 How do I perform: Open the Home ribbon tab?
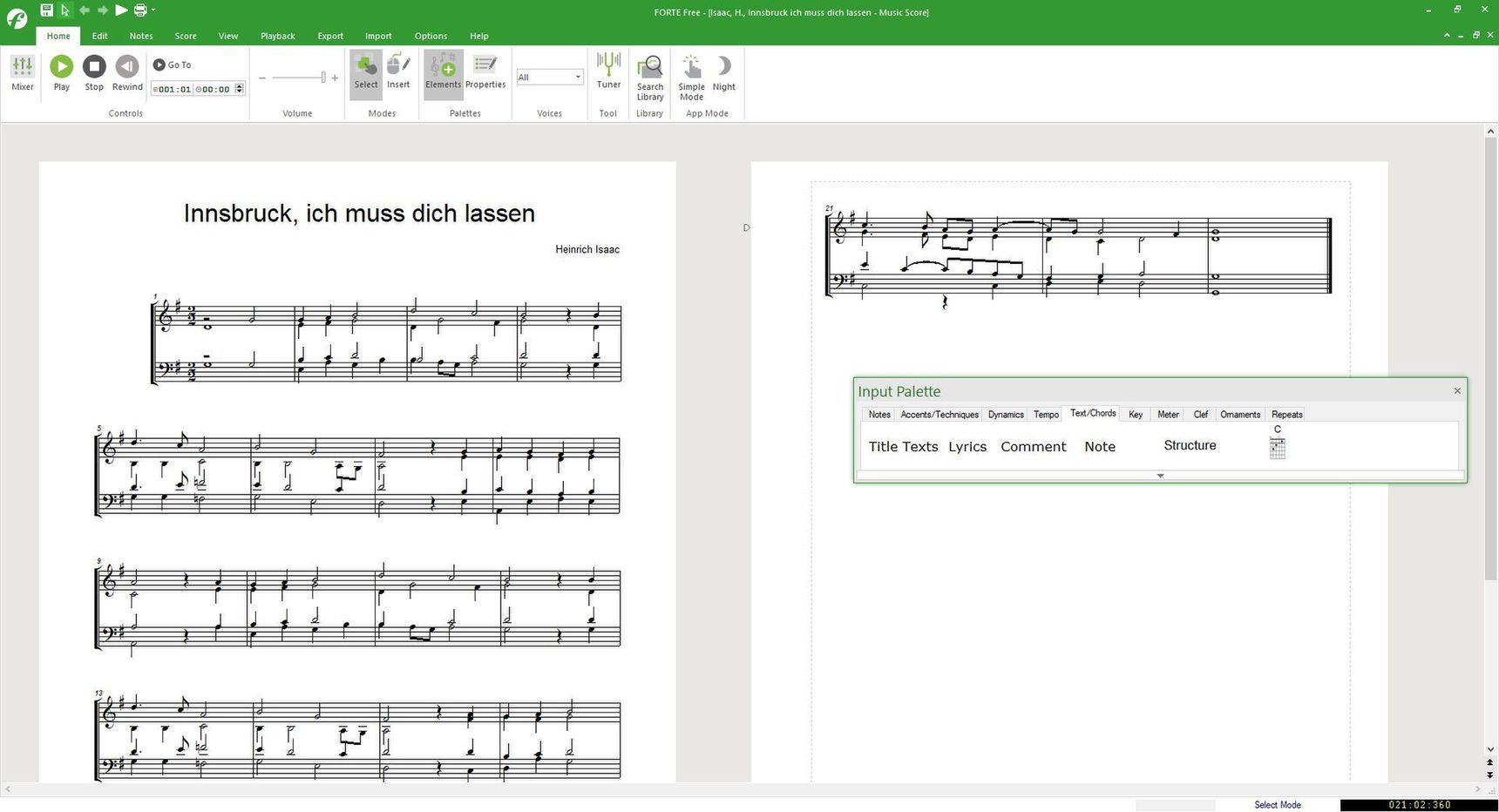(x=58, y=36)
